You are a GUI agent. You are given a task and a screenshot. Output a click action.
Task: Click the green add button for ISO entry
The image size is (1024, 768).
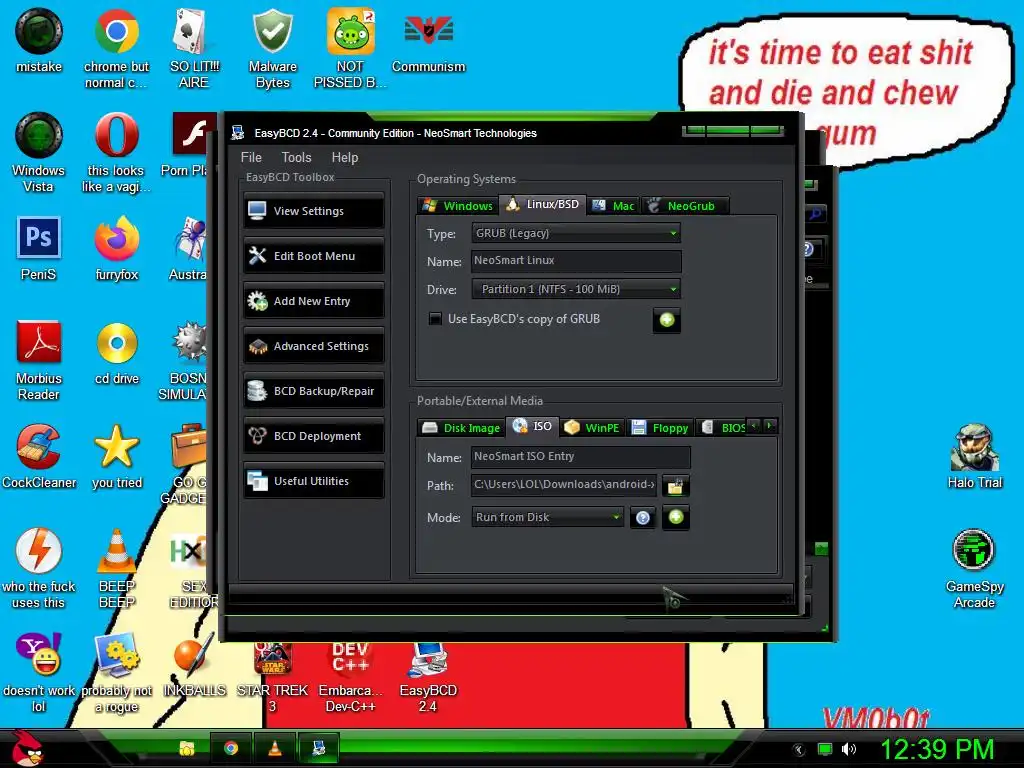676,517
